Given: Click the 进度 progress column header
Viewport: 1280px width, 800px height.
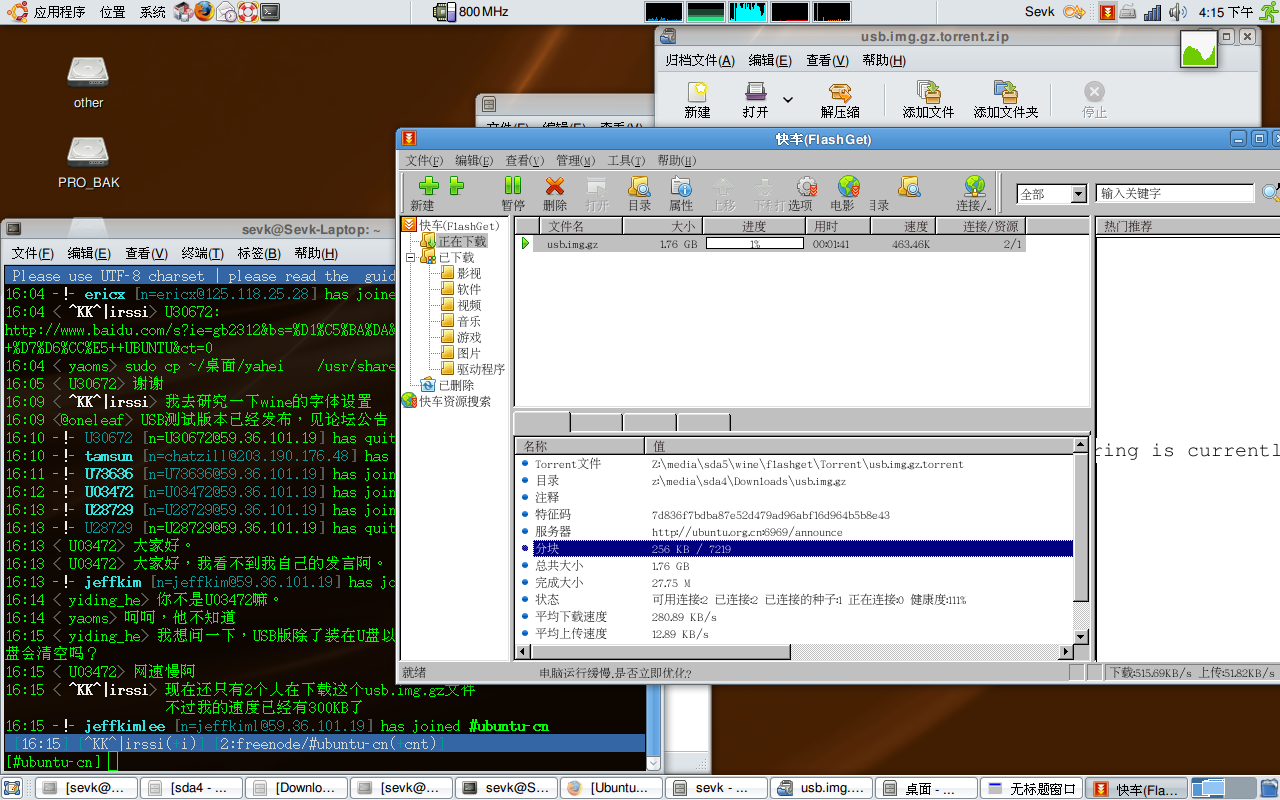Looking at the screenshot, I should tap(754, 227).
